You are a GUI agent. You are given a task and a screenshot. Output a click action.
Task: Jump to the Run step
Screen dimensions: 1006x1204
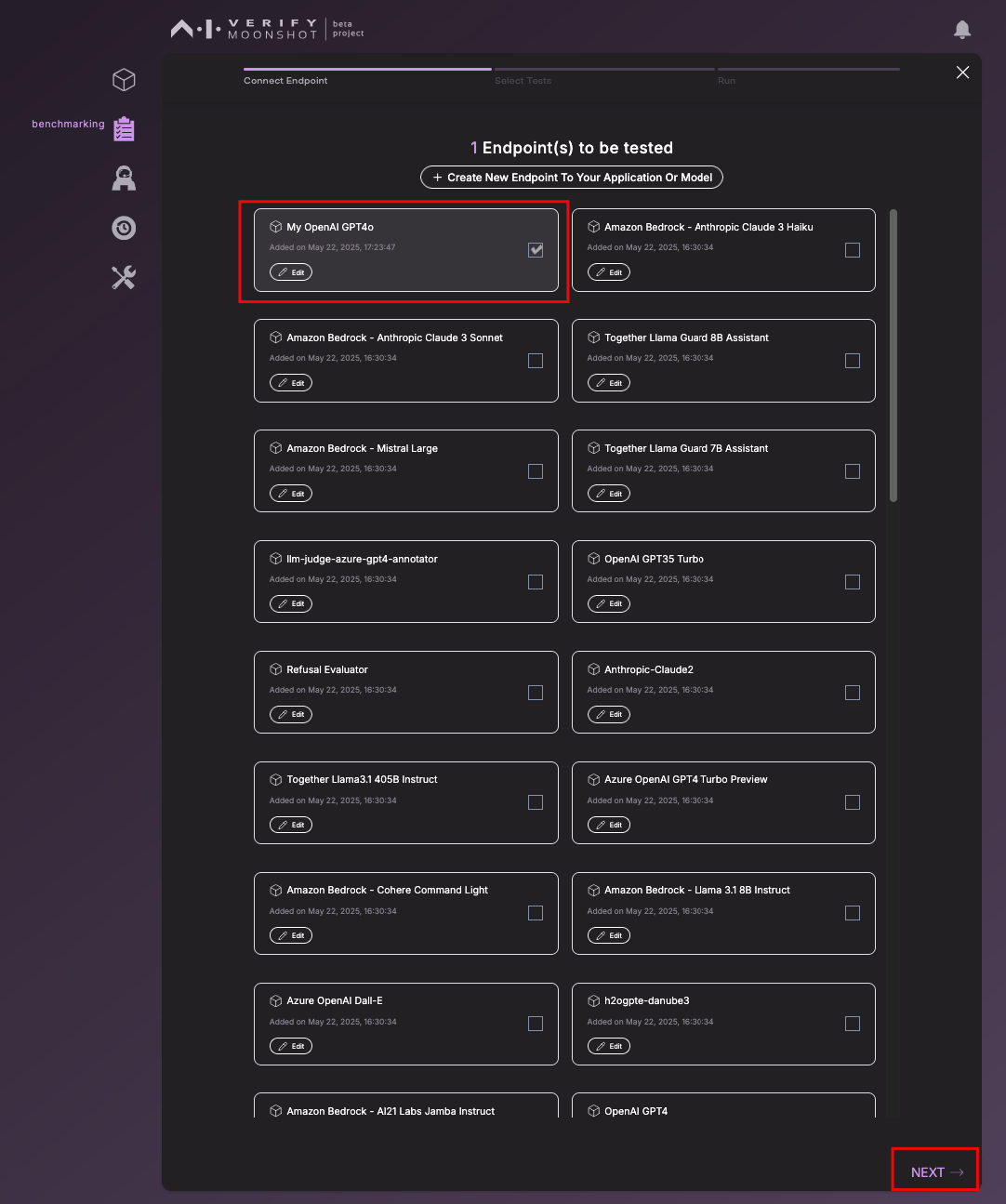pos(726,81)
